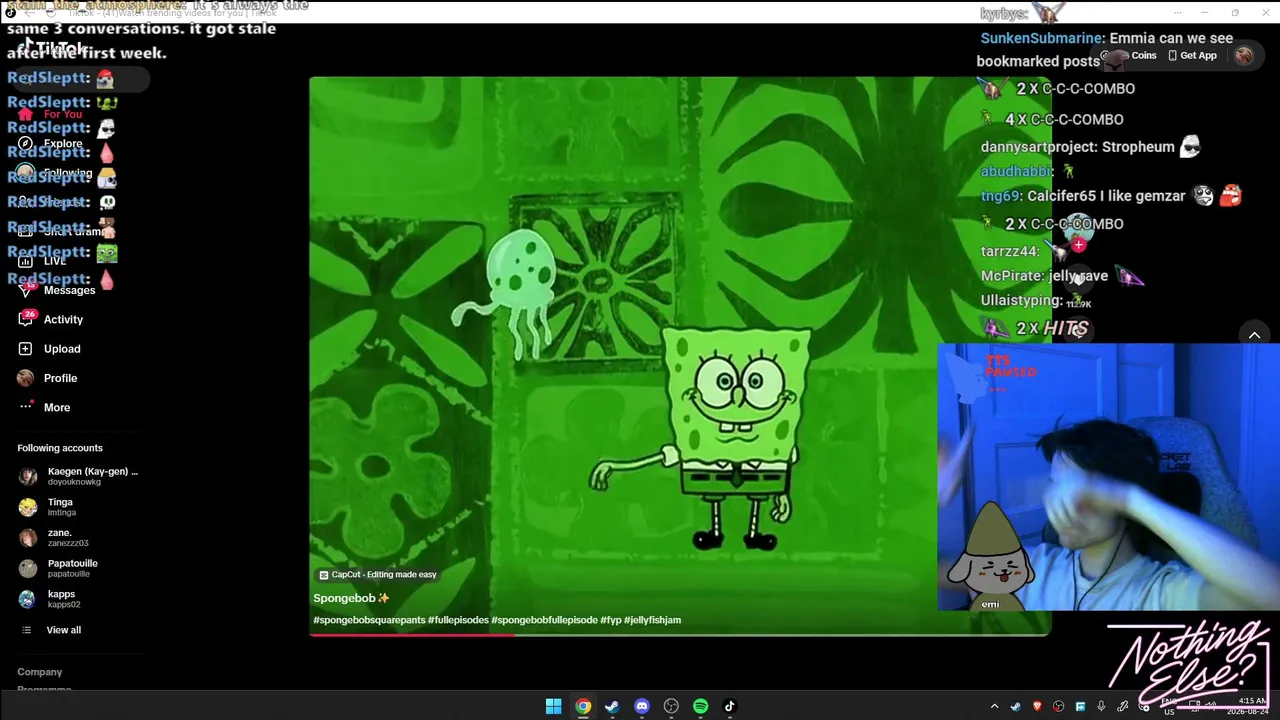Open the #jellyfishjam hashtag
This screenshot has width=1280, height=720.
(652, 620)
